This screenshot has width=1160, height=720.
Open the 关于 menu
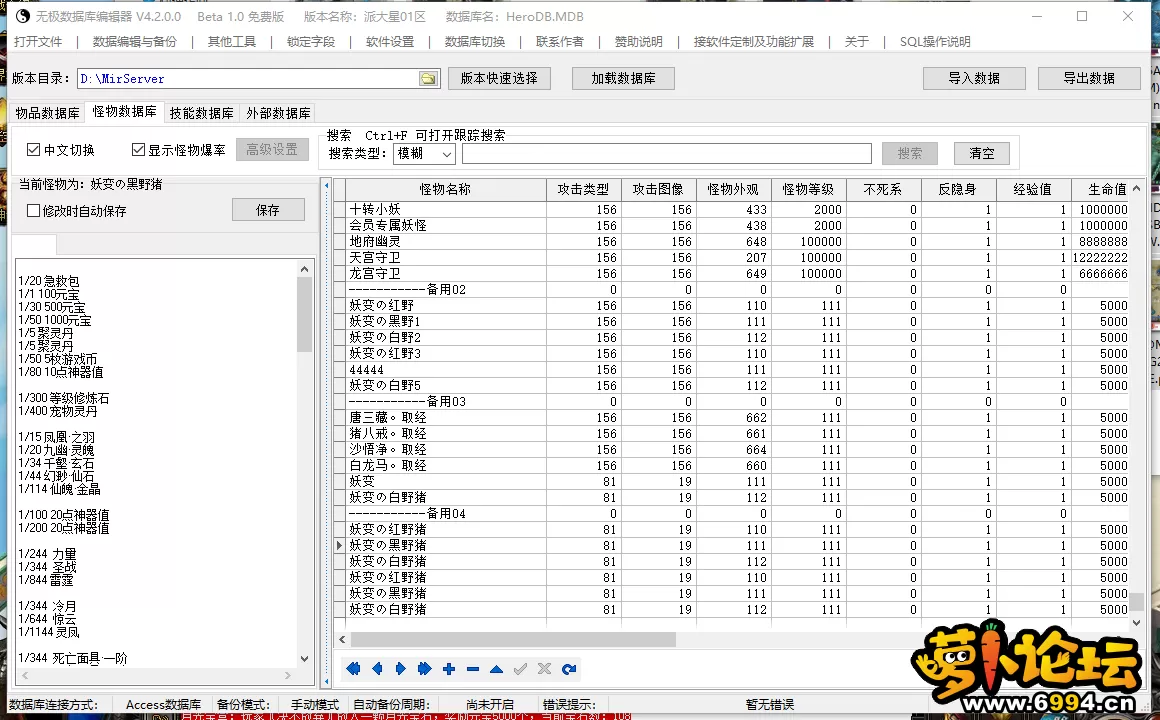[857, 41]
